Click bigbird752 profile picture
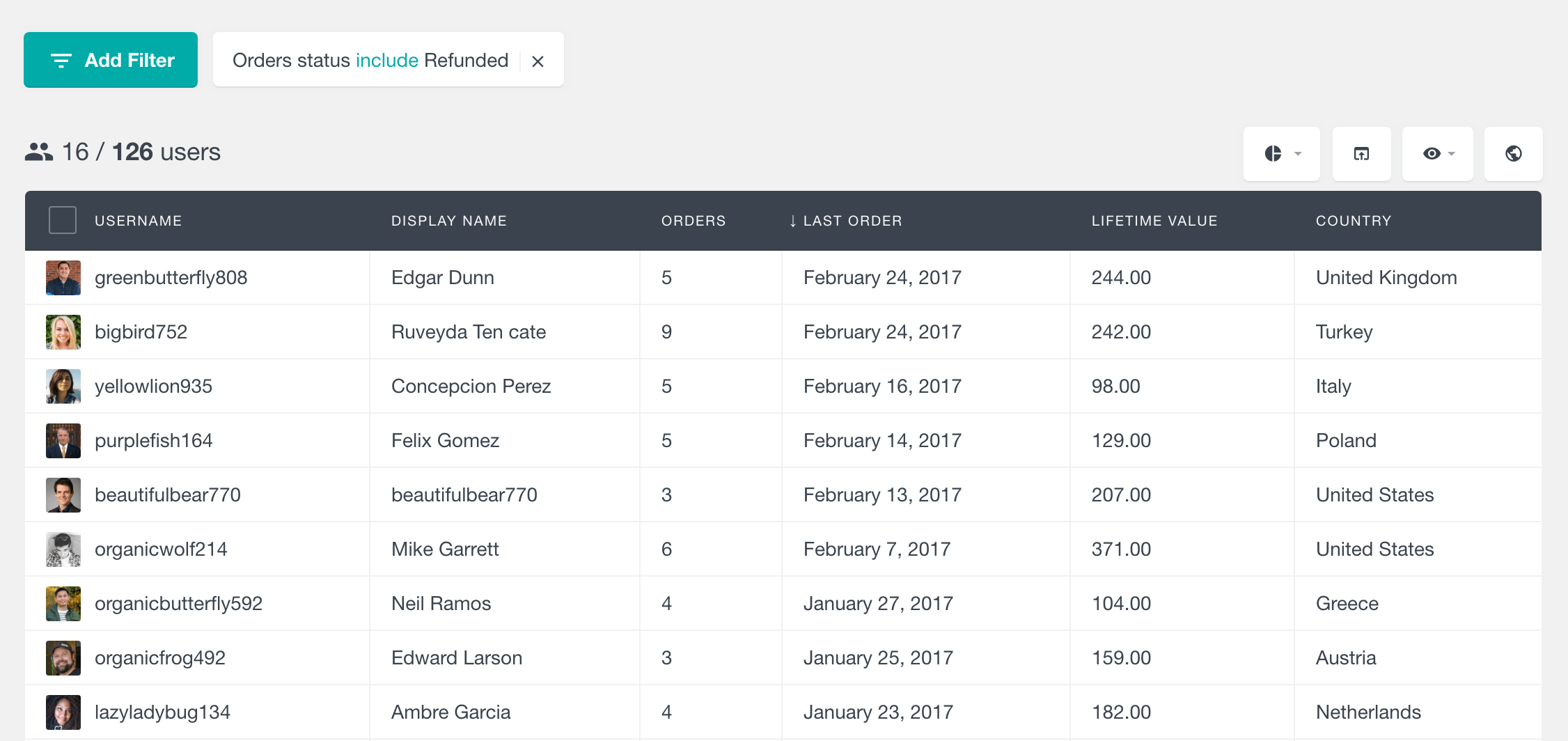This screenshot has width=1568, height=741. [x=63, y=332]
